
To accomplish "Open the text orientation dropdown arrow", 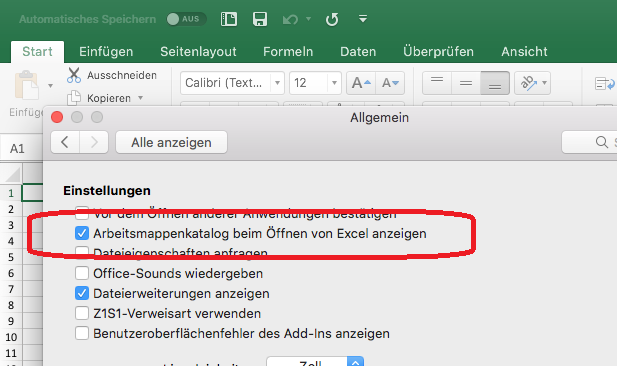I will [545, 83].
